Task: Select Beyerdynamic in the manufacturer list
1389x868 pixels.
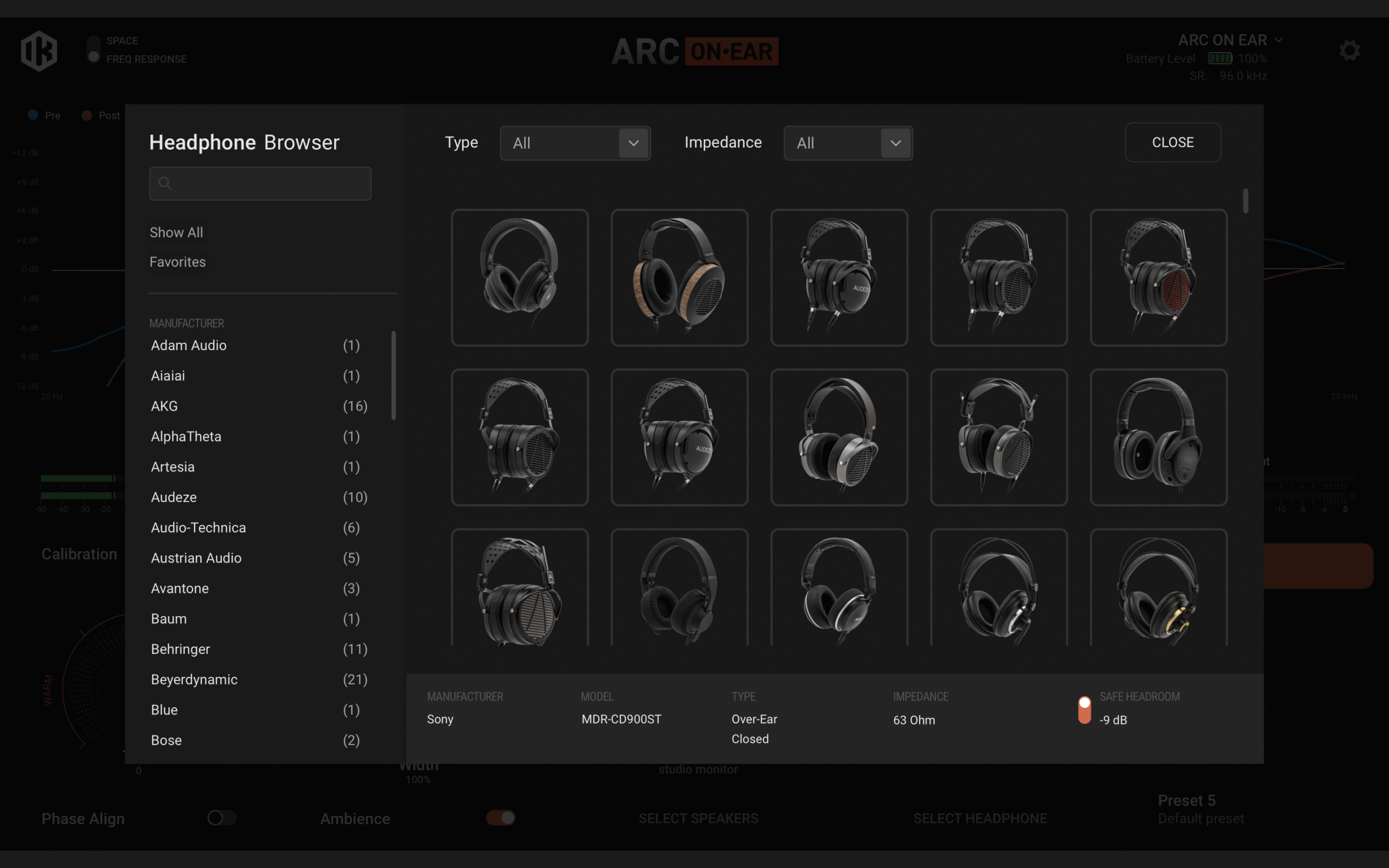Action: pyautogui.click(x=194, y=679)
